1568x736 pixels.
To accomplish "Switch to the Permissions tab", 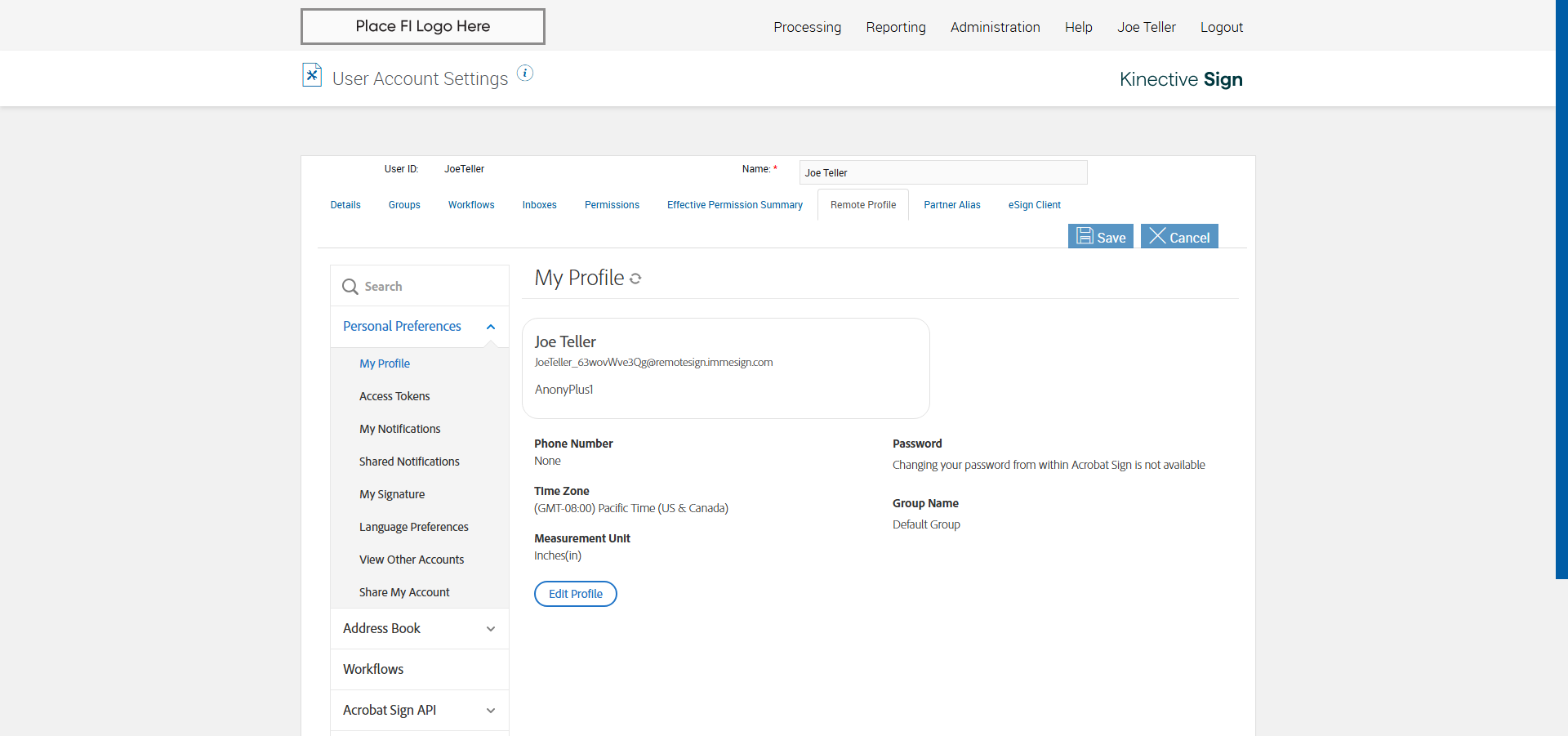I will pos(612,205).
